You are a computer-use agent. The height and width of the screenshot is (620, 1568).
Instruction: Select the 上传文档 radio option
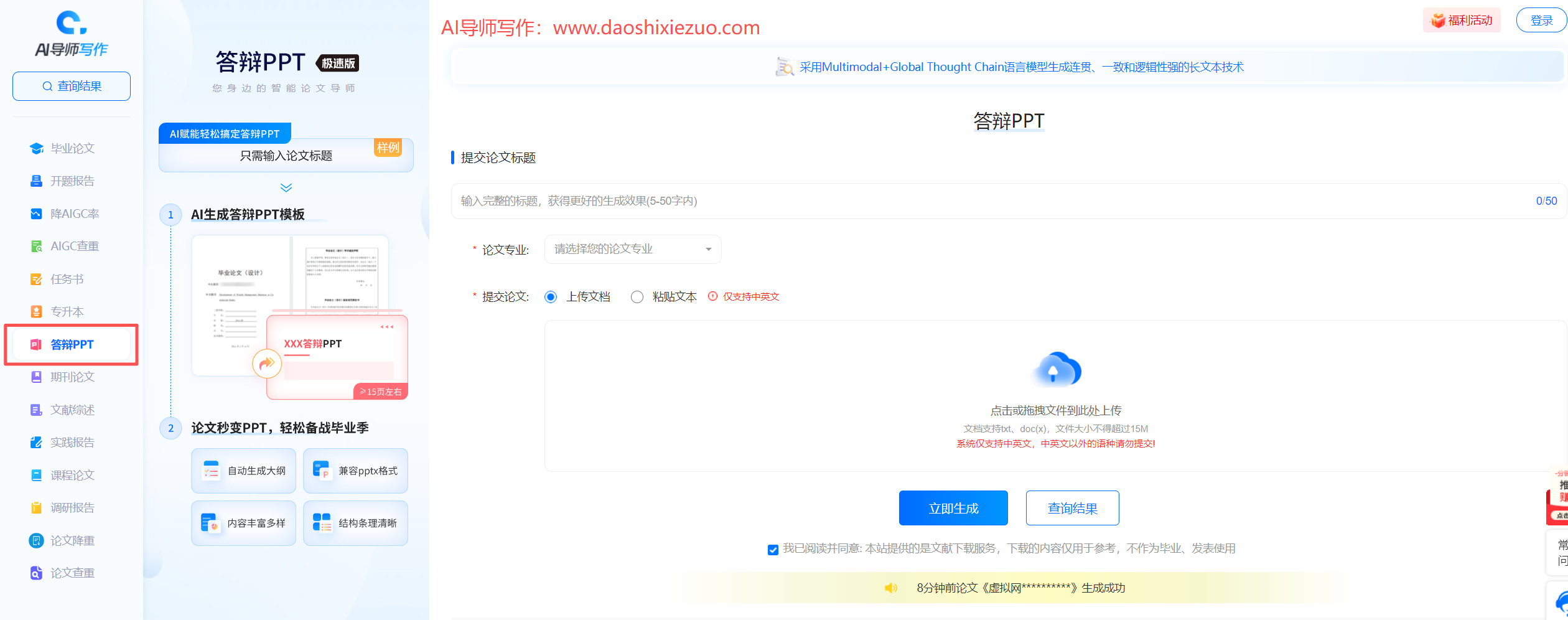(551, 297)
